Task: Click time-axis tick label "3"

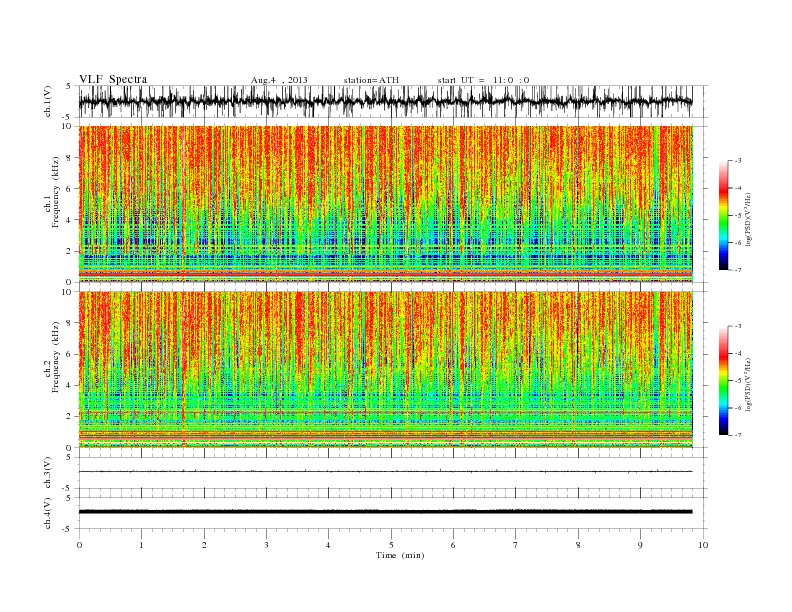Action: 266,545
